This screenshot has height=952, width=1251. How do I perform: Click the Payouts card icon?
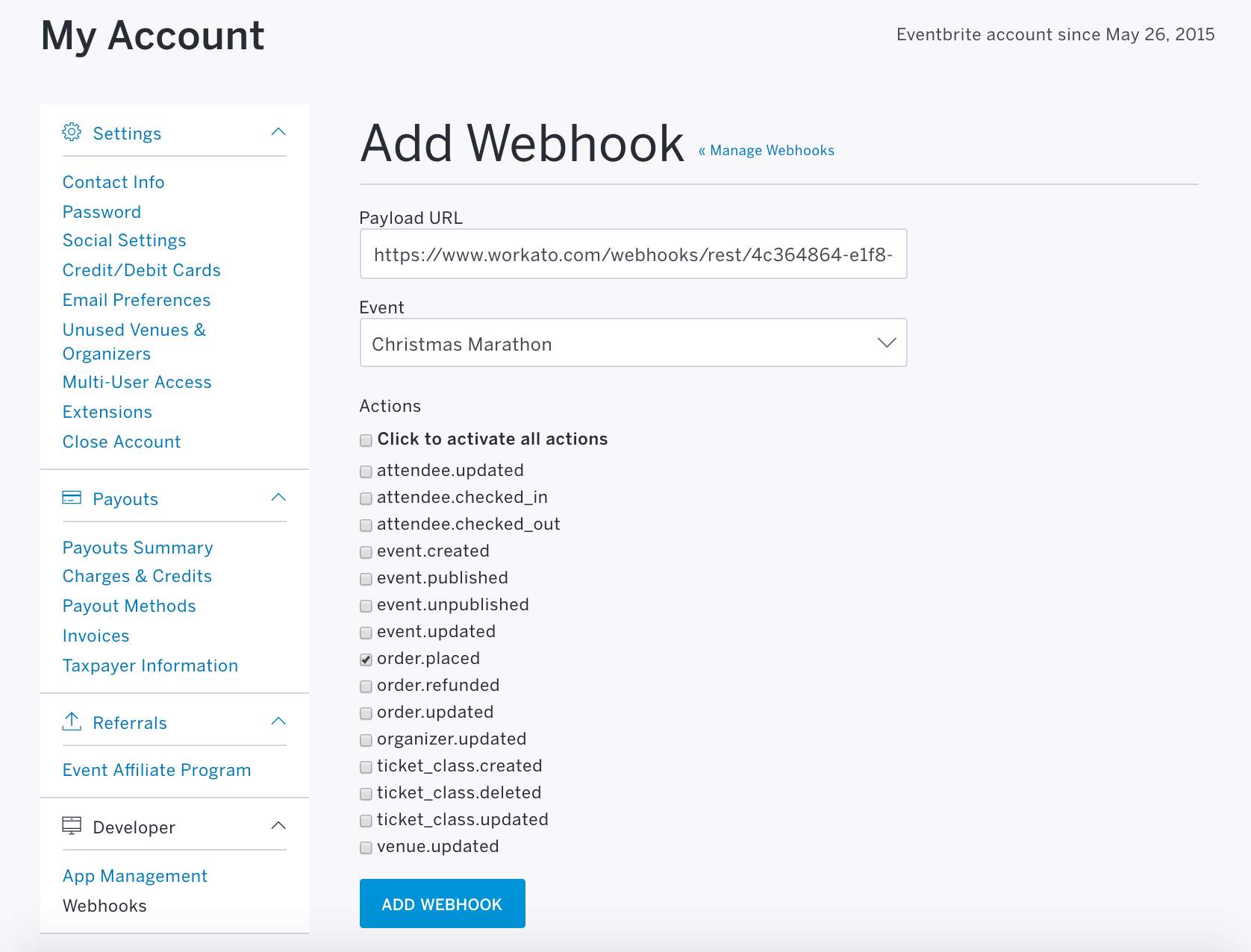click(x=71, y=498)
